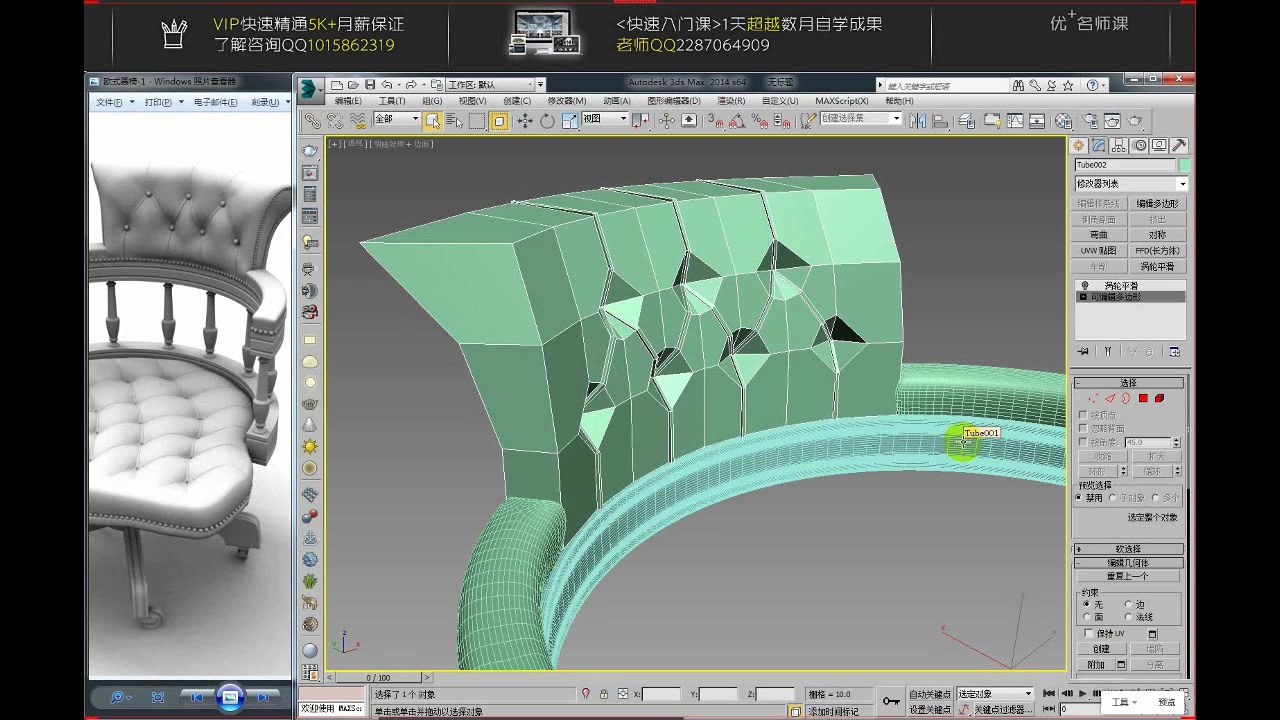The width and height of the screenshot is (1280, 720).
Task: Enable Polygon sub-object mode icon
Action: coord(1143,397)
